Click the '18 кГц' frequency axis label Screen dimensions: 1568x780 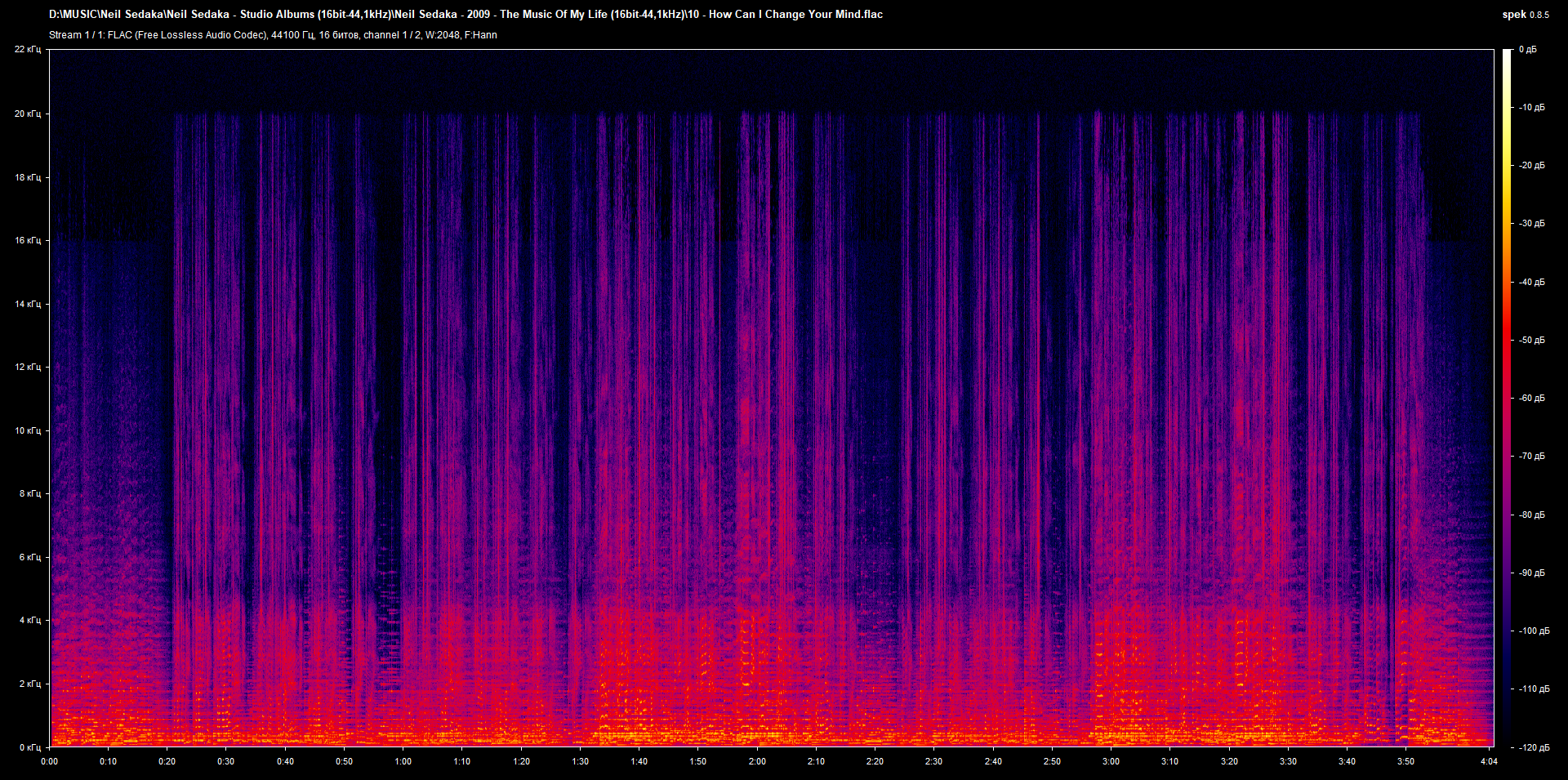(x=28, y=177)
